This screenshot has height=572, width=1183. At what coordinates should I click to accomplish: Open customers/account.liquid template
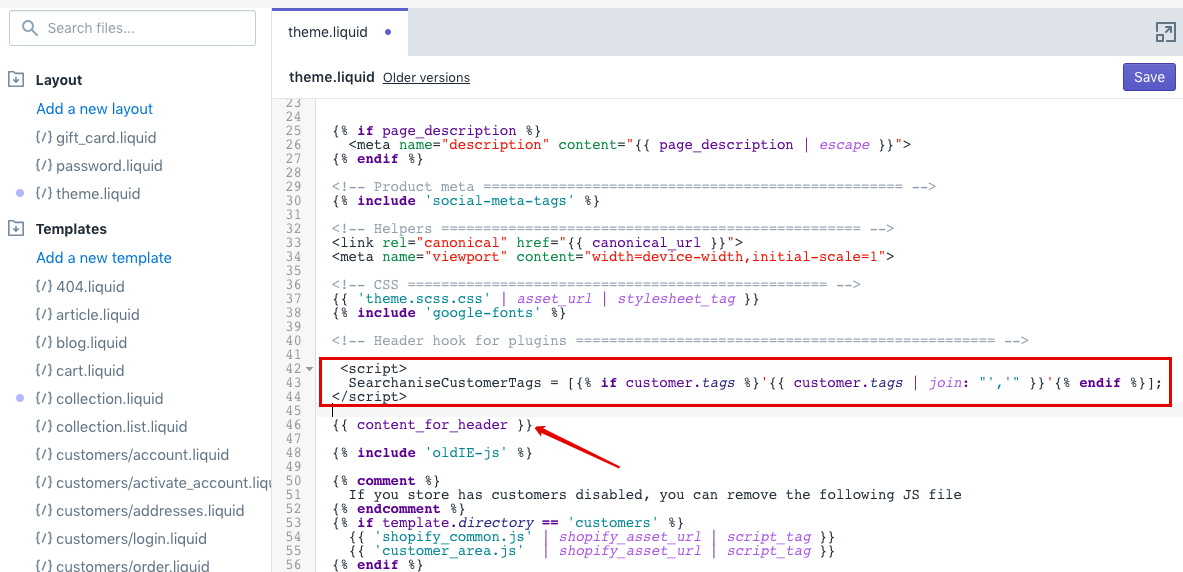pos(143,454)
